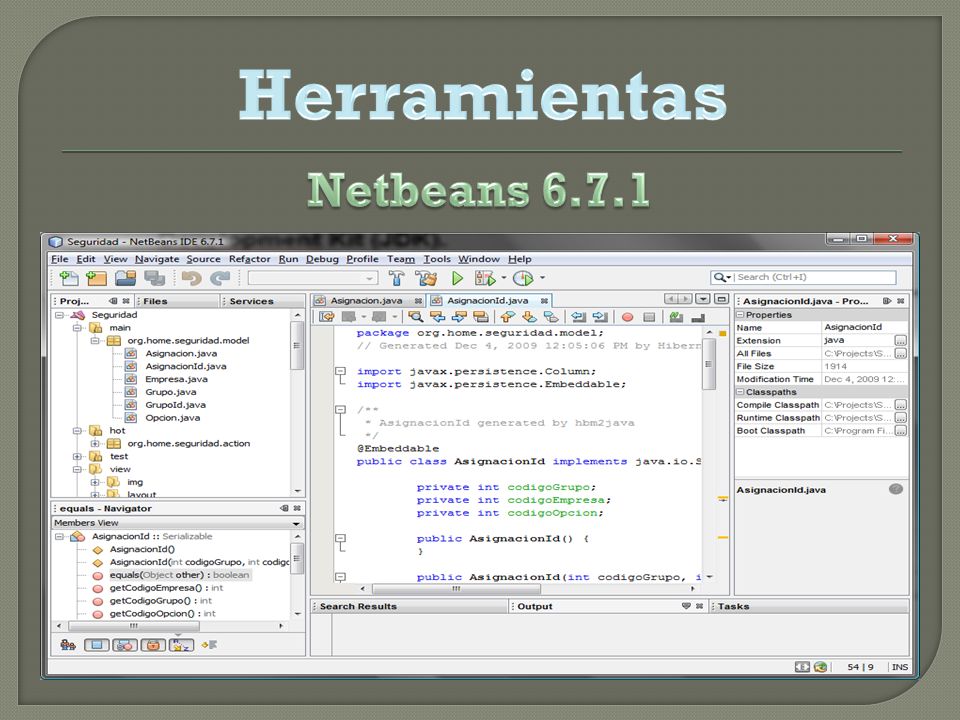Viewport: 960px width, 720px height.
Task: Click the help icon beside AsignacionId.java description
Action: tap(896, 489)
